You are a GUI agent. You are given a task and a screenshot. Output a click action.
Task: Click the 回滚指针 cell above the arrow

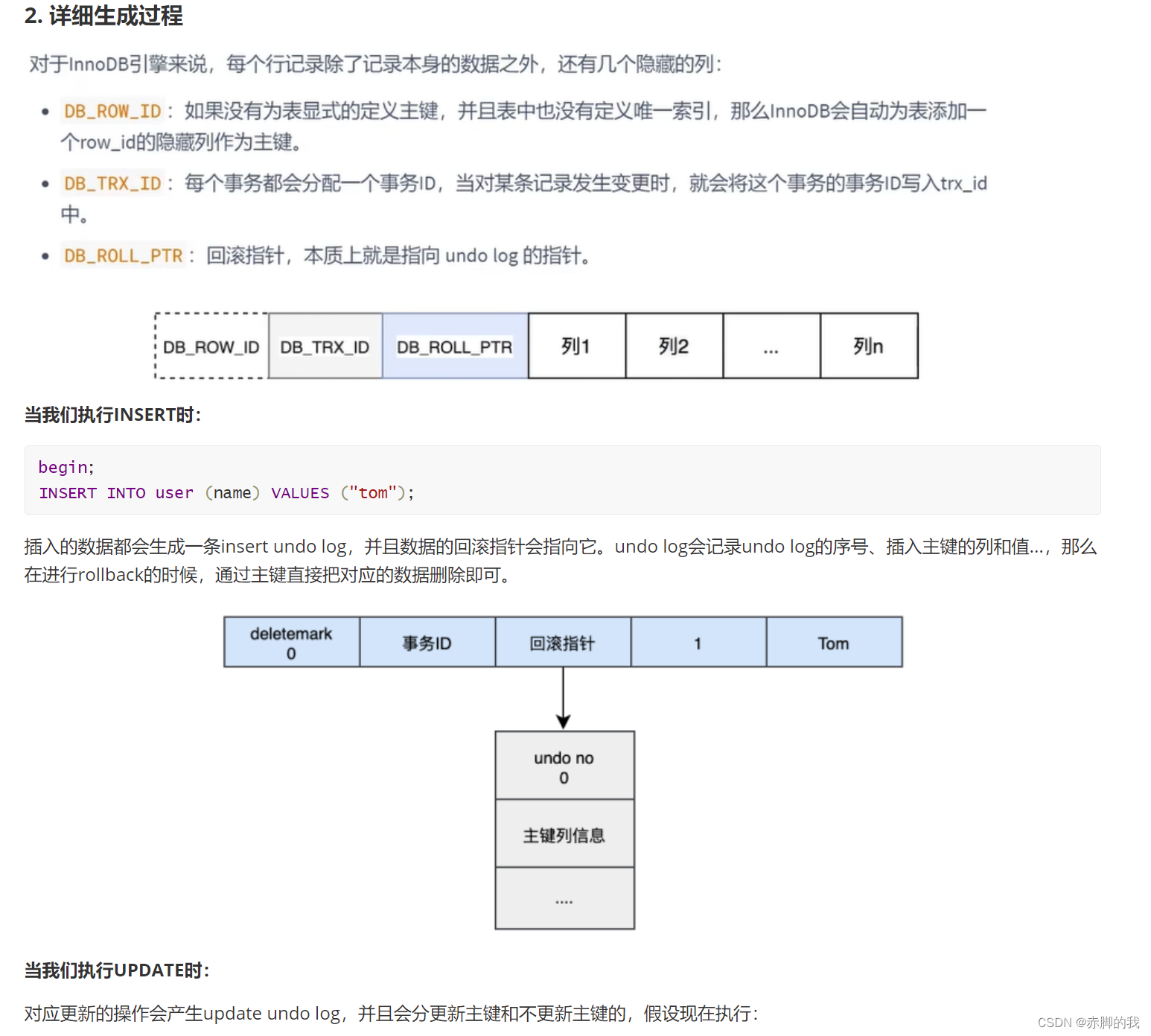[x=563, y=641]
